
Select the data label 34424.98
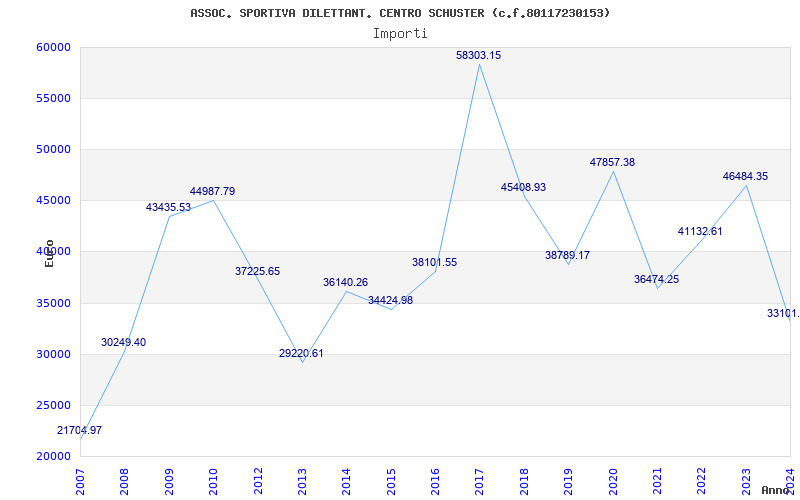[x=390, y=300]
